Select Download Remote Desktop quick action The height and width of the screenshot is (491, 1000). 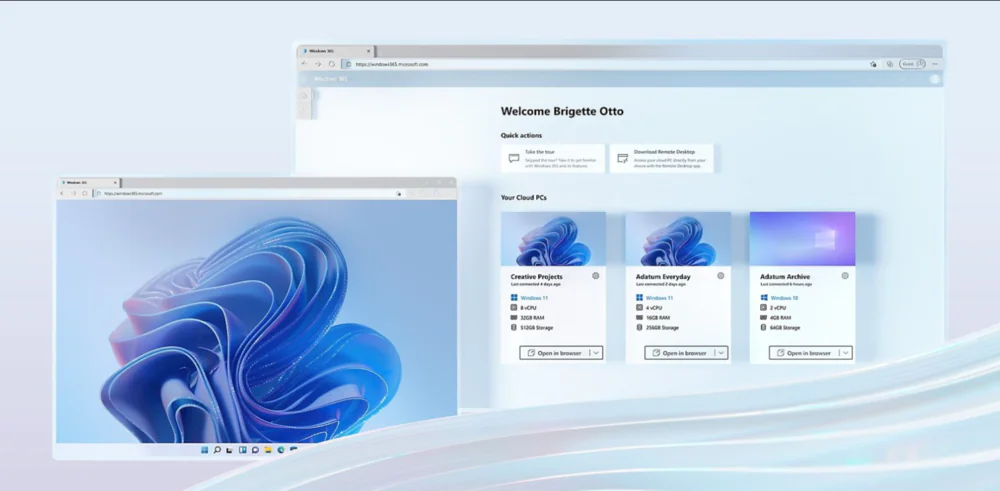tap(661, 158)
